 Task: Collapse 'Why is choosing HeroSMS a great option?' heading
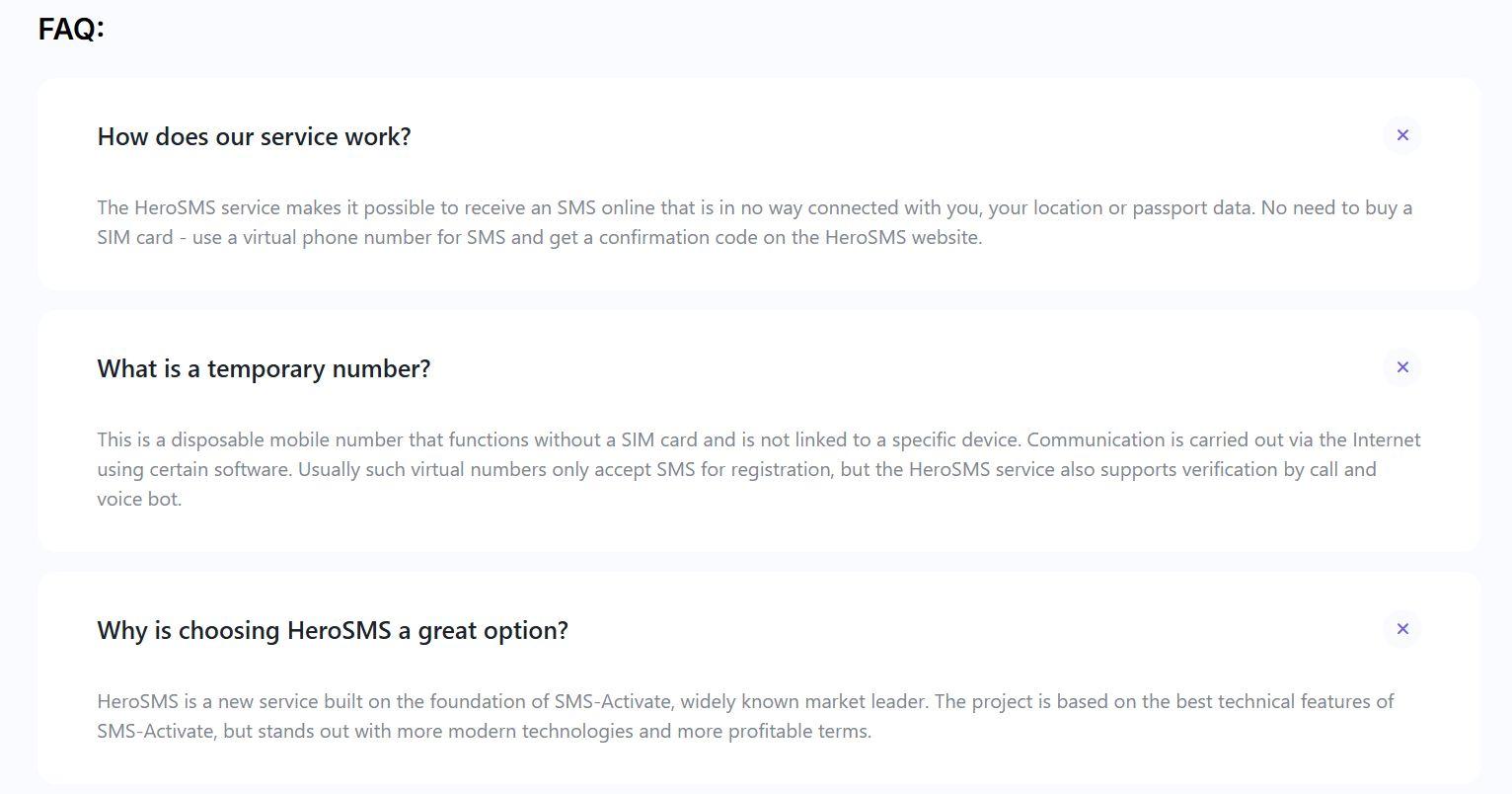pyautogui.click(x=333, y=630)
